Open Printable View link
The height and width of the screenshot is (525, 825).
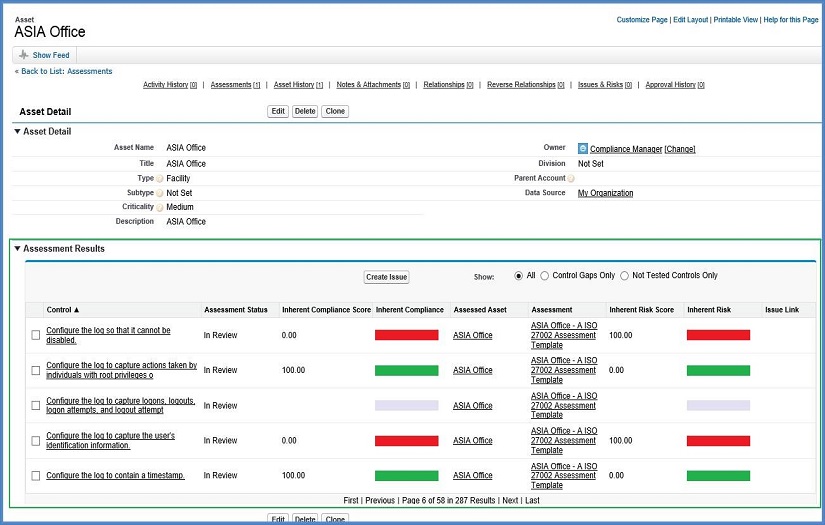tap(736, 20)
